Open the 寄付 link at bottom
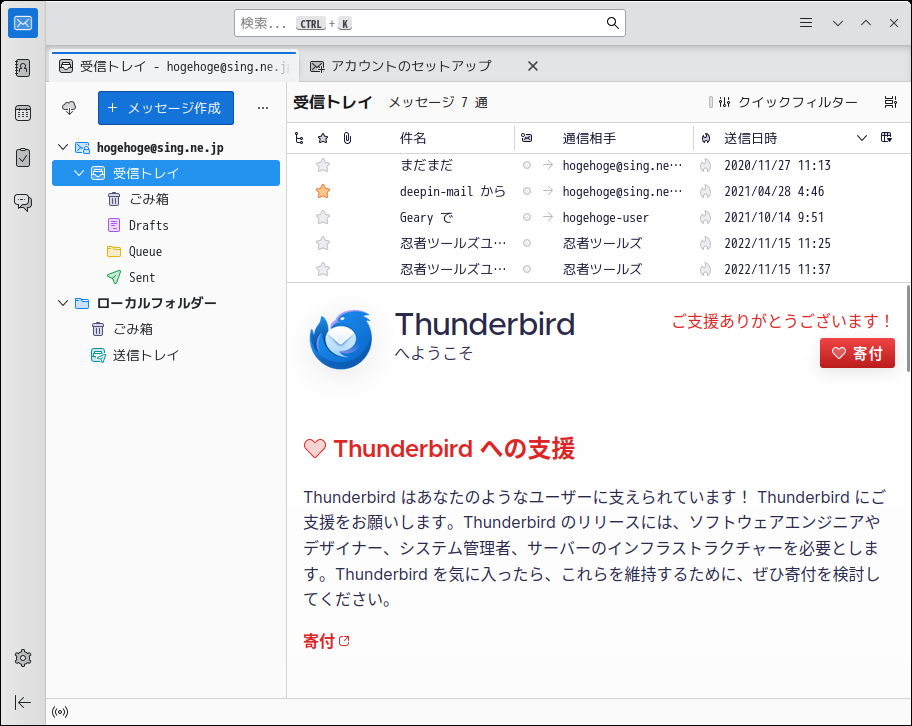912x726 pixels. [326, 641]
